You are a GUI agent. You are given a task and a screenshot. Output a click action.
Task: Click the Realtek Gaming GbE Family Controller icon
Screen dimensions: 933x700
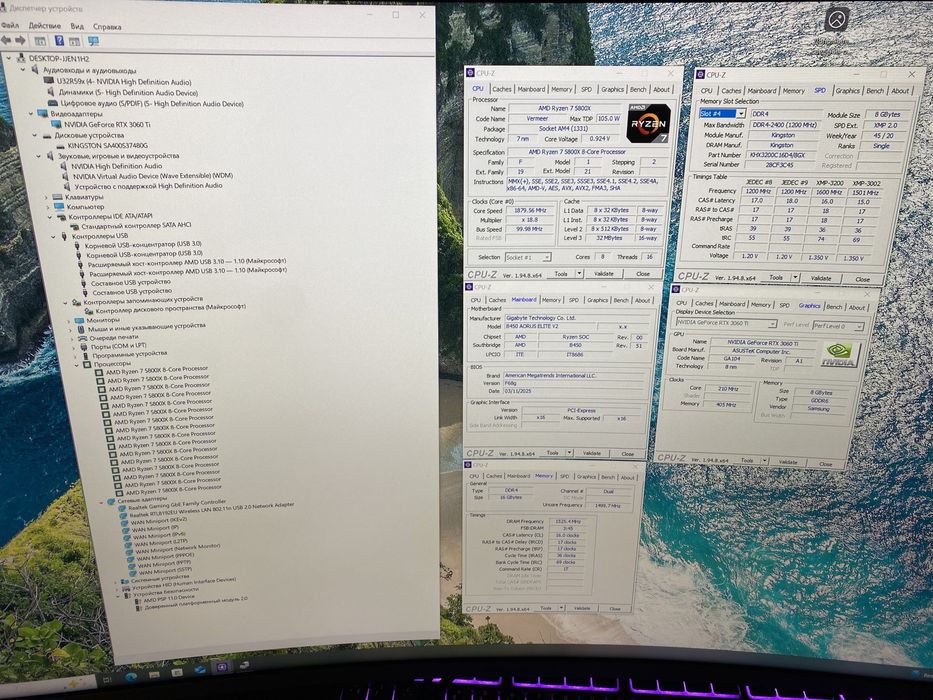122,508
